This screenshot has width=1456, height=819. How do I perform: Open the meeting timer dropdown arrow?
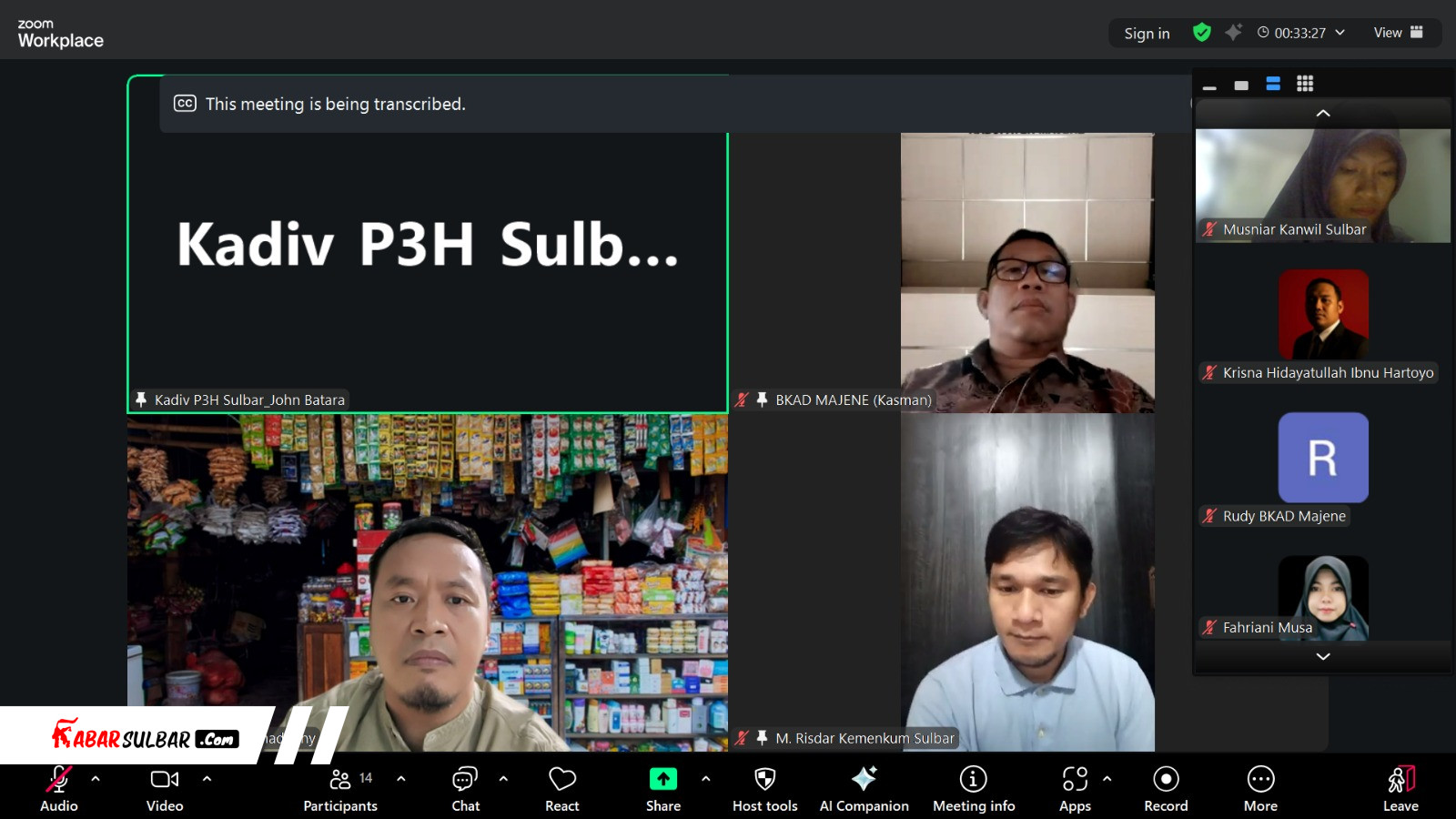[x=1340, y=33]
